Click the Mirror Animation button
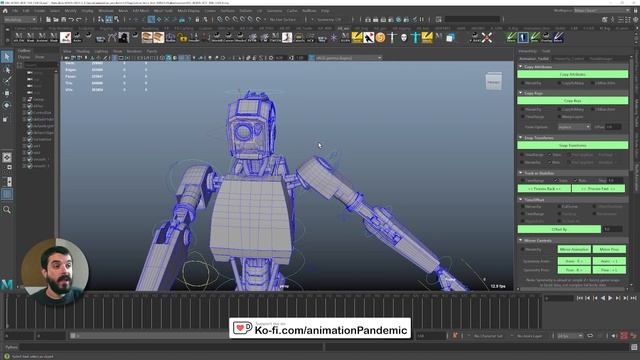Viewport: 640px width, 360px height. coord(574,249)
